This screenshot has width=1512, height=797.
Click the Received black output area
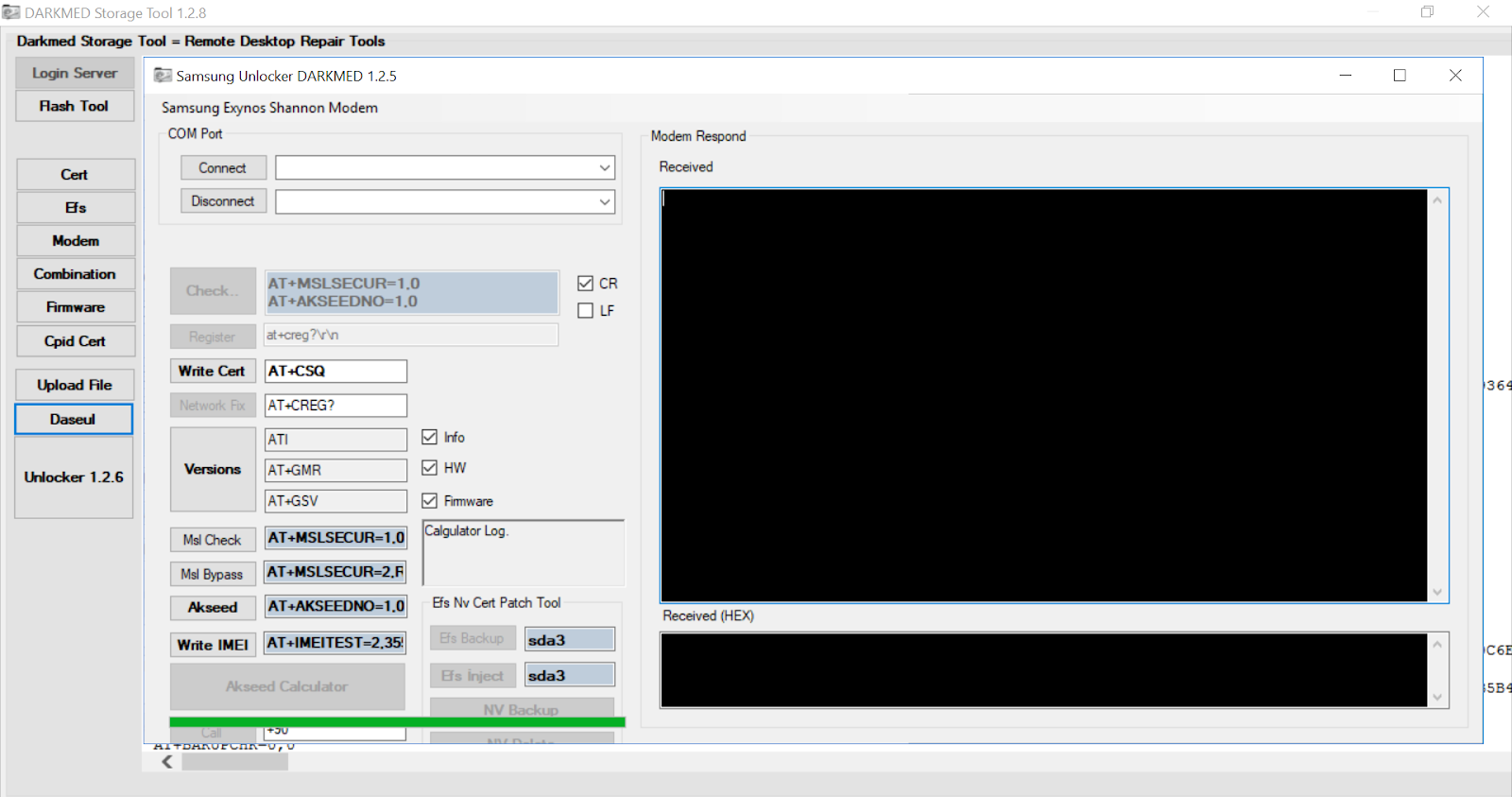point(1044,395)
